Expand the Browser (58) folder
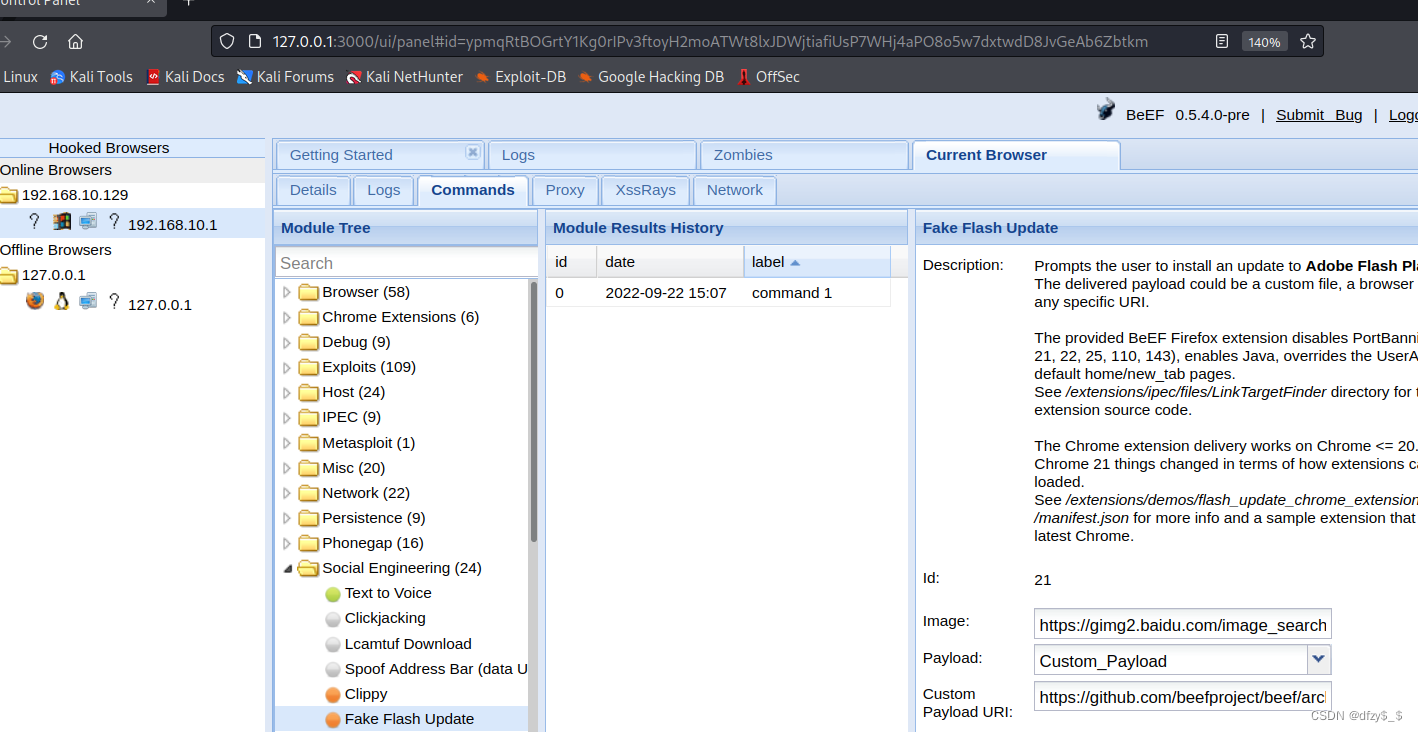The height and width of the screenshot is (732, 1418). pyautogui.click(x=287, y=292)
